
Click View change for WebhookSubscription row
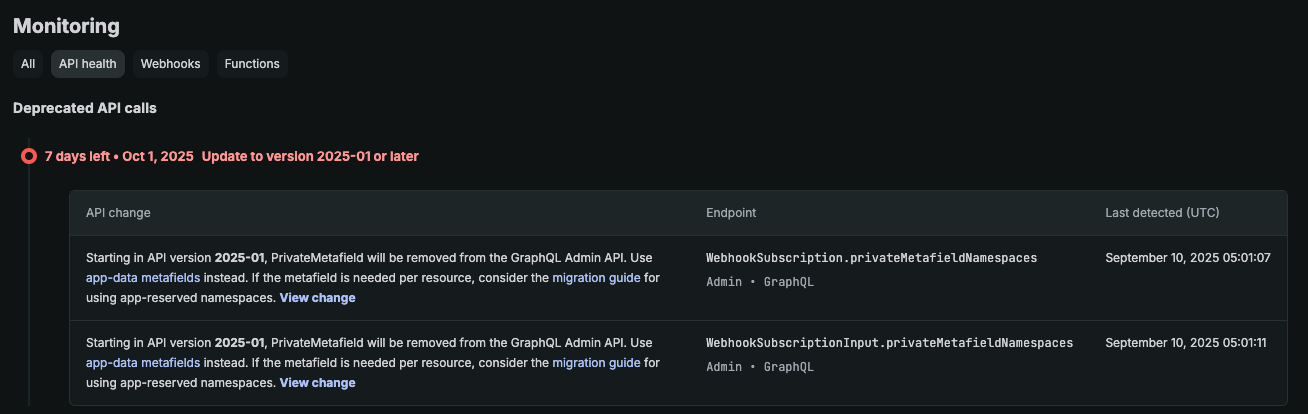[317, 298]
